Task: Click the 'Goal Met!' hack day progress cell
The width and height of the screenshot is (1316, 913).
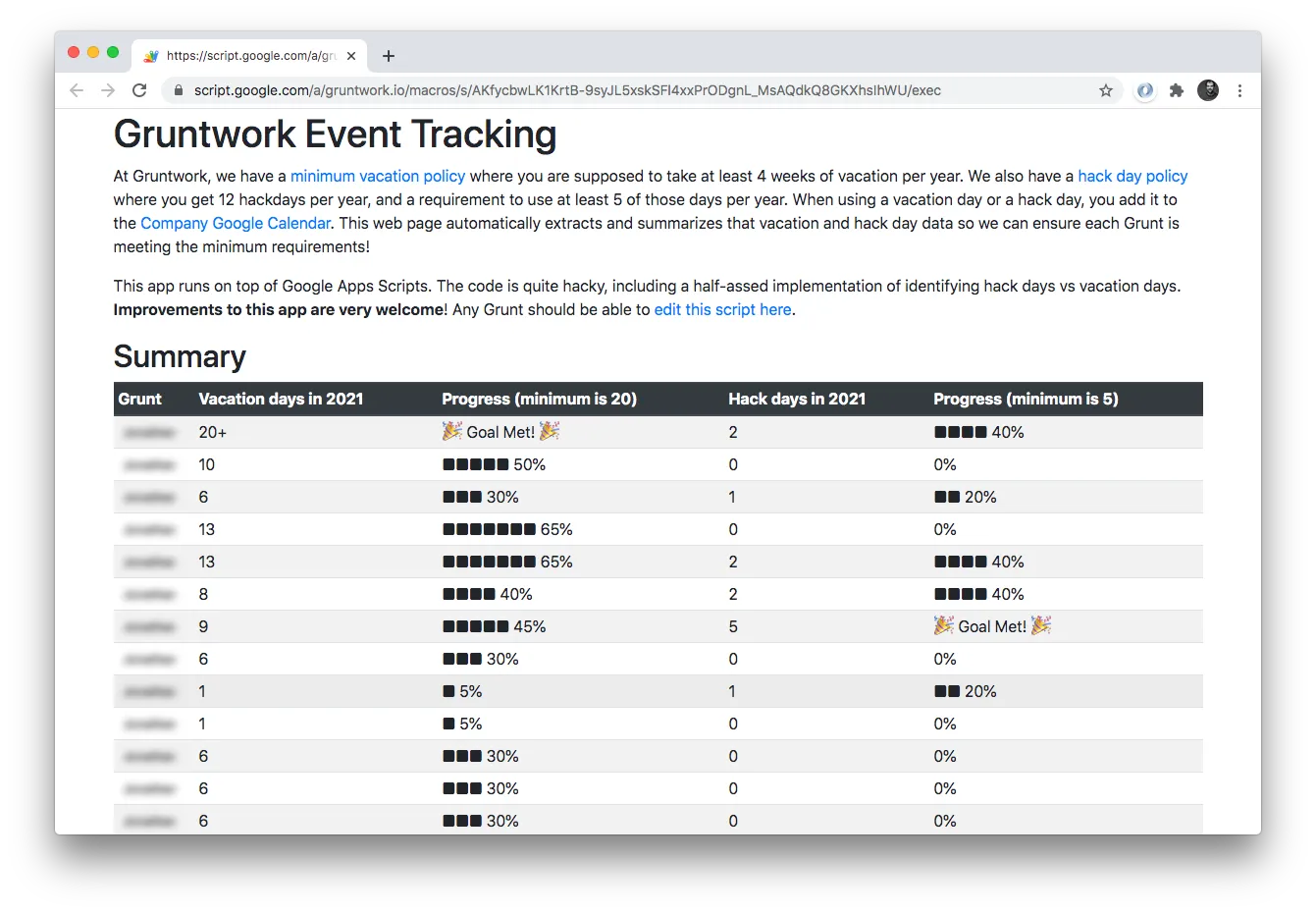Action: (x=992, y=626)
